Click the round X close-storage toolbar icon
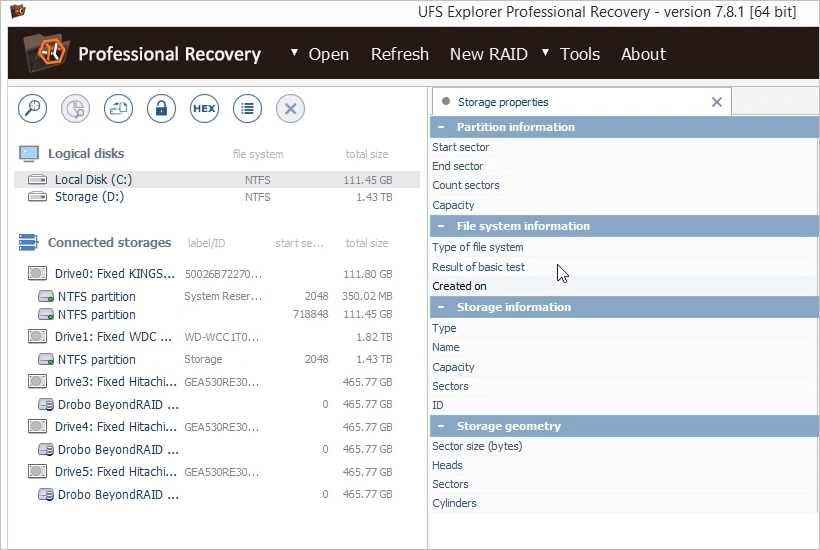 [x=290, y=109]
